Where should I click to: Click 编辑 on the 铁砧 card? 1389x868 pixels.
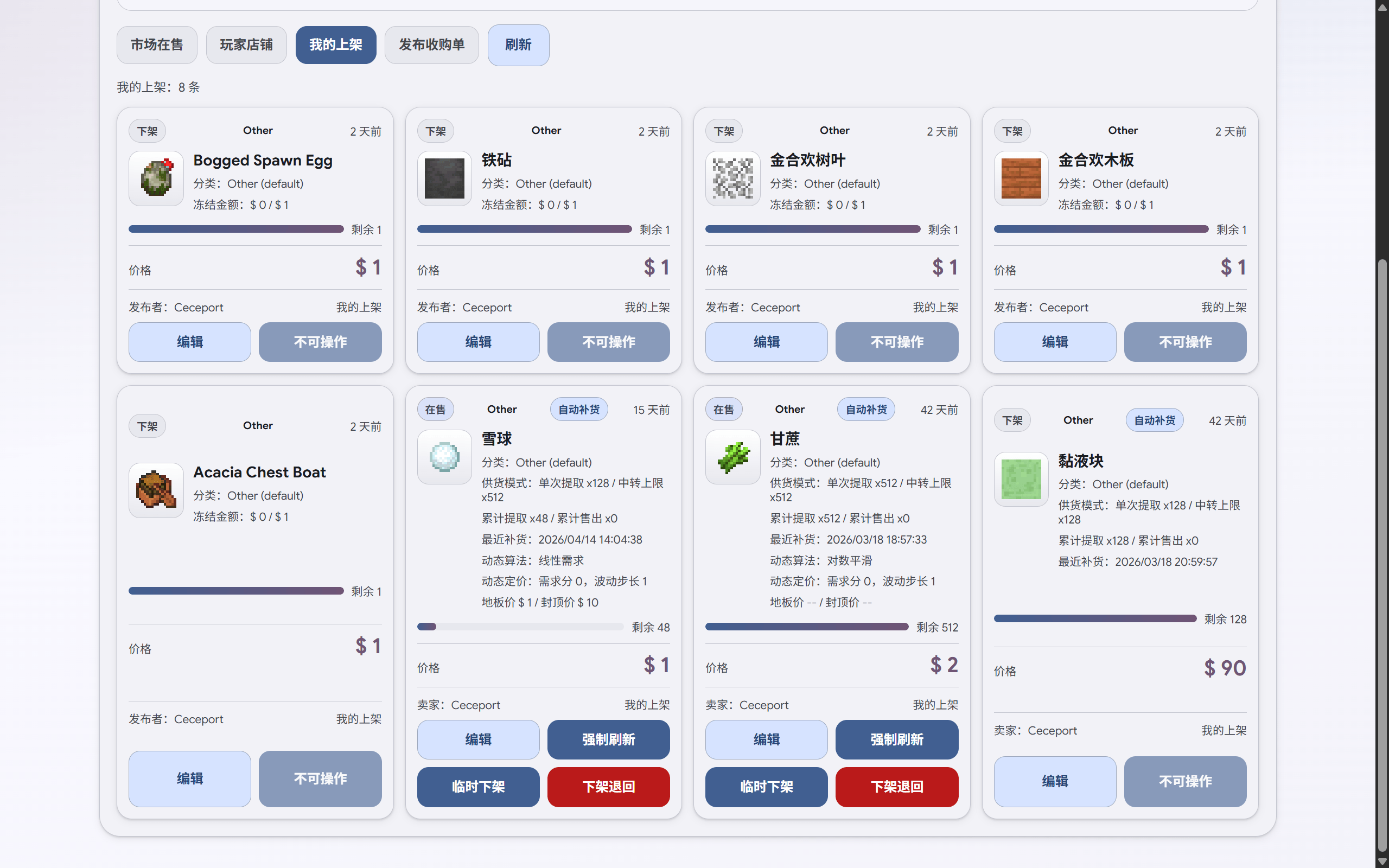point(478,342)
